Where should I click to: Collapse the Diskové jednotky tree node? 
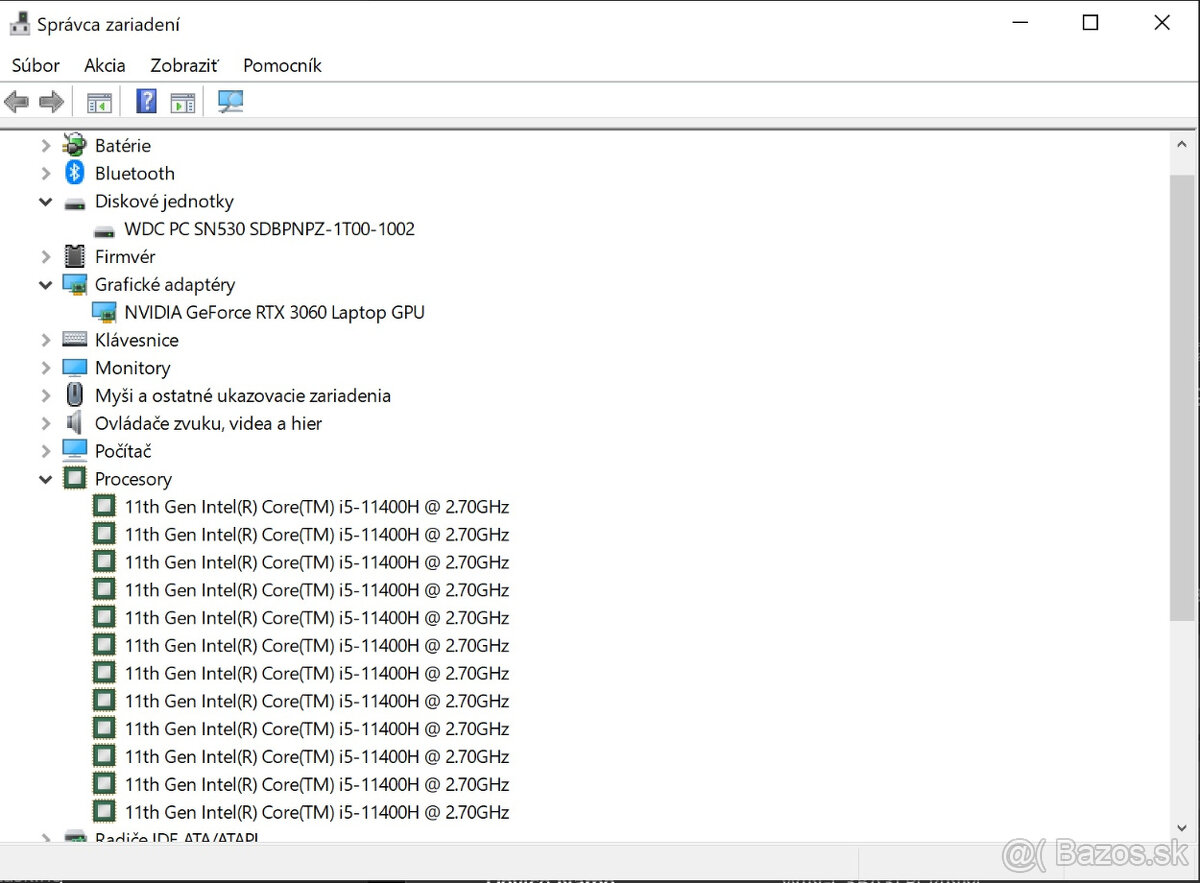tap(45, 201)
